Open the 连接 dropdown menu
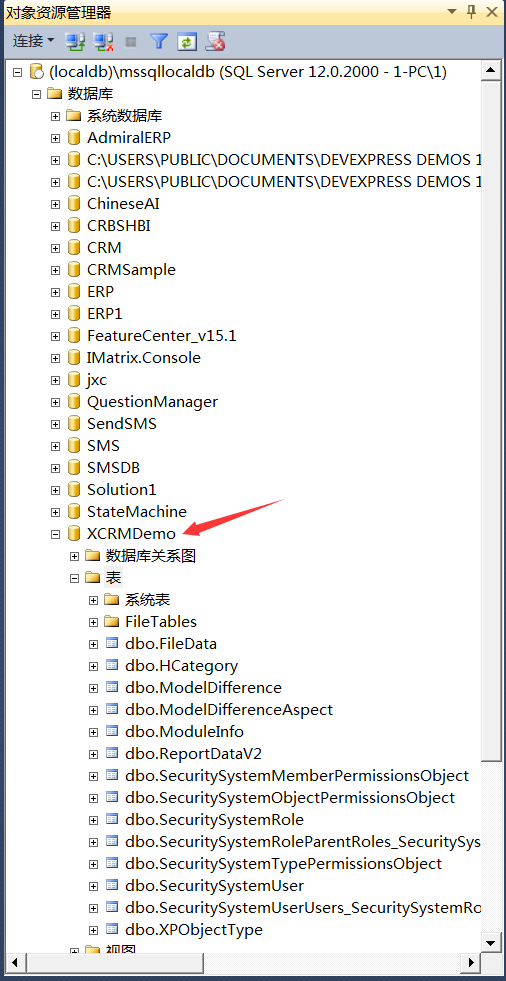 point(34,42)
